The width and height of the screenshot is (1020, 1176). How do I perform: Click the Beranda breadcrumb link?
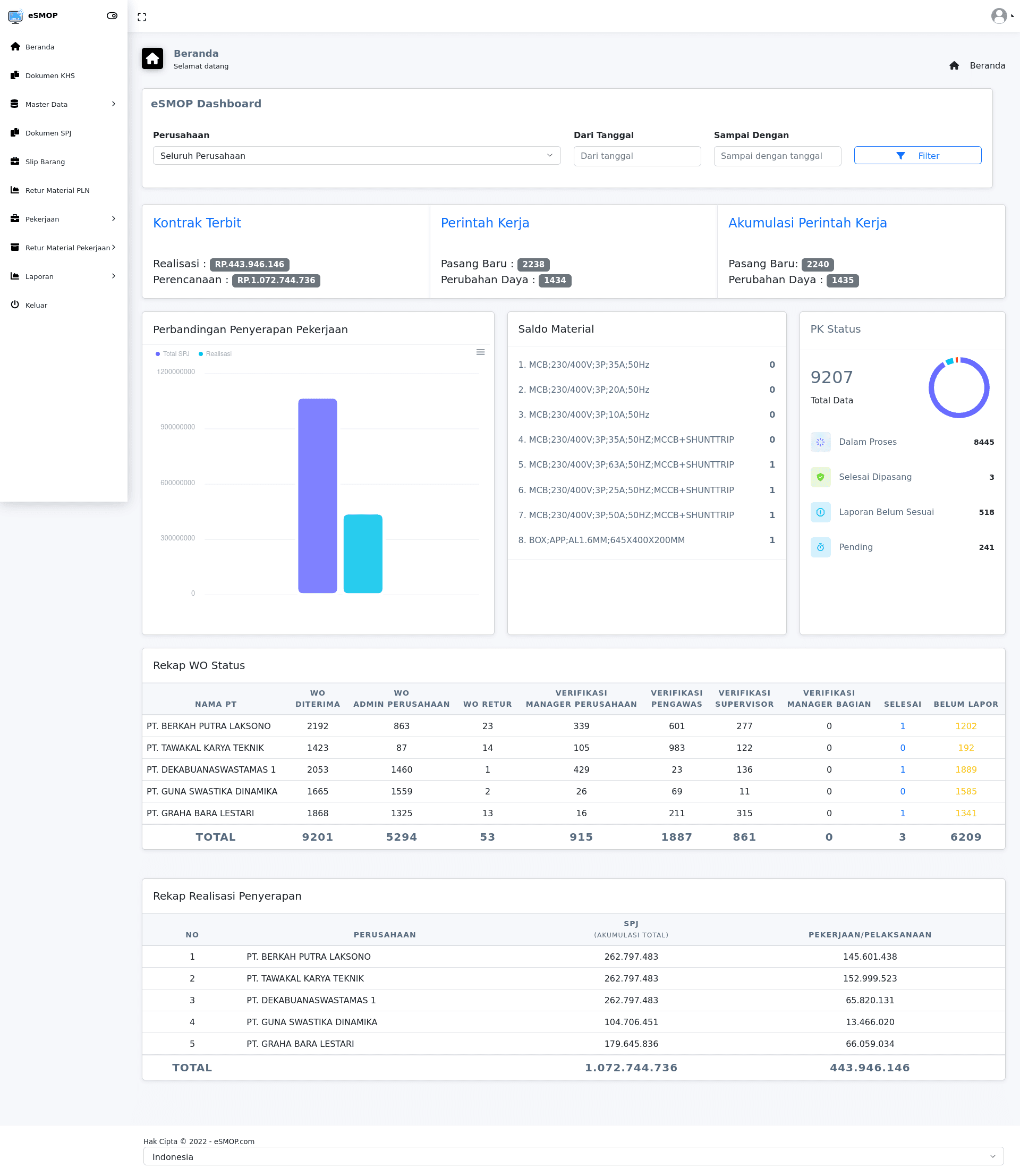point(988,65)
